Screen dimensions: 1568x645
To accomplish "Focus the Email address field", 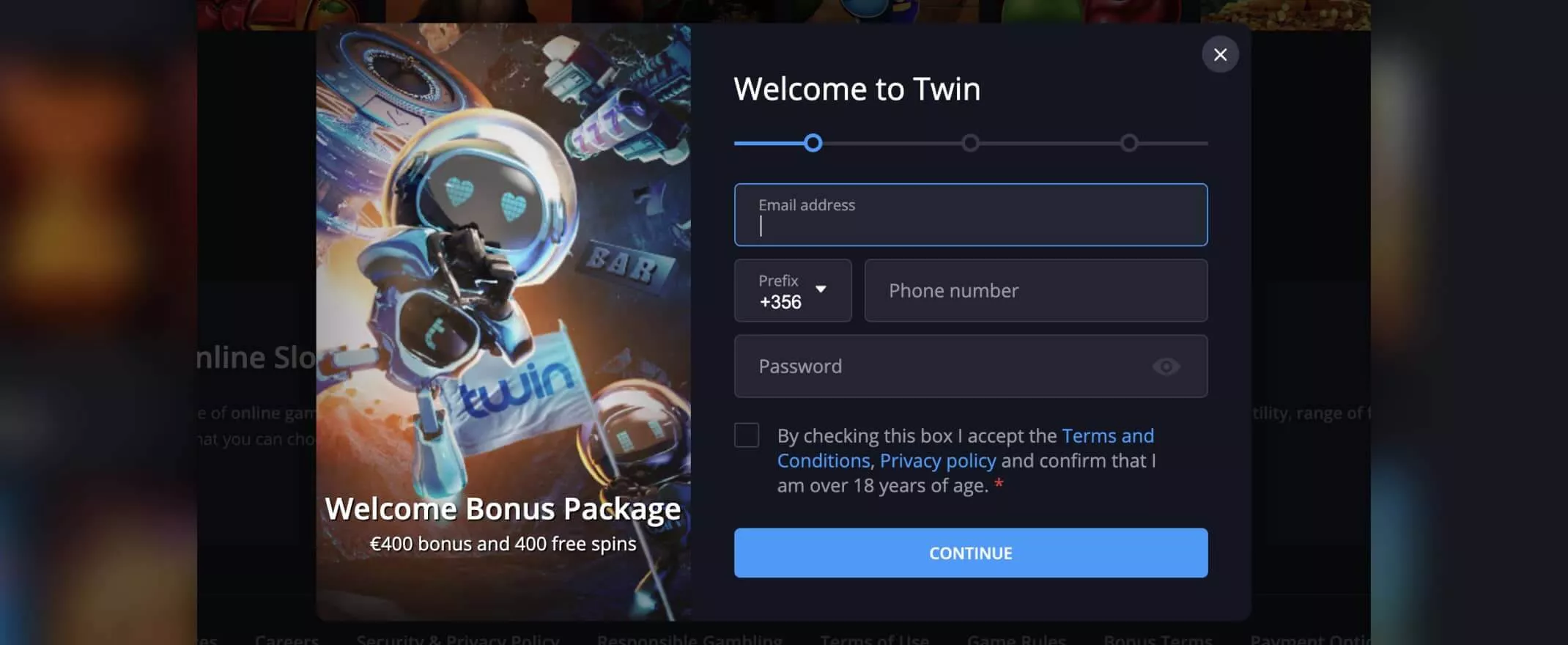I will pyautogui.click(x=971, y=215).
